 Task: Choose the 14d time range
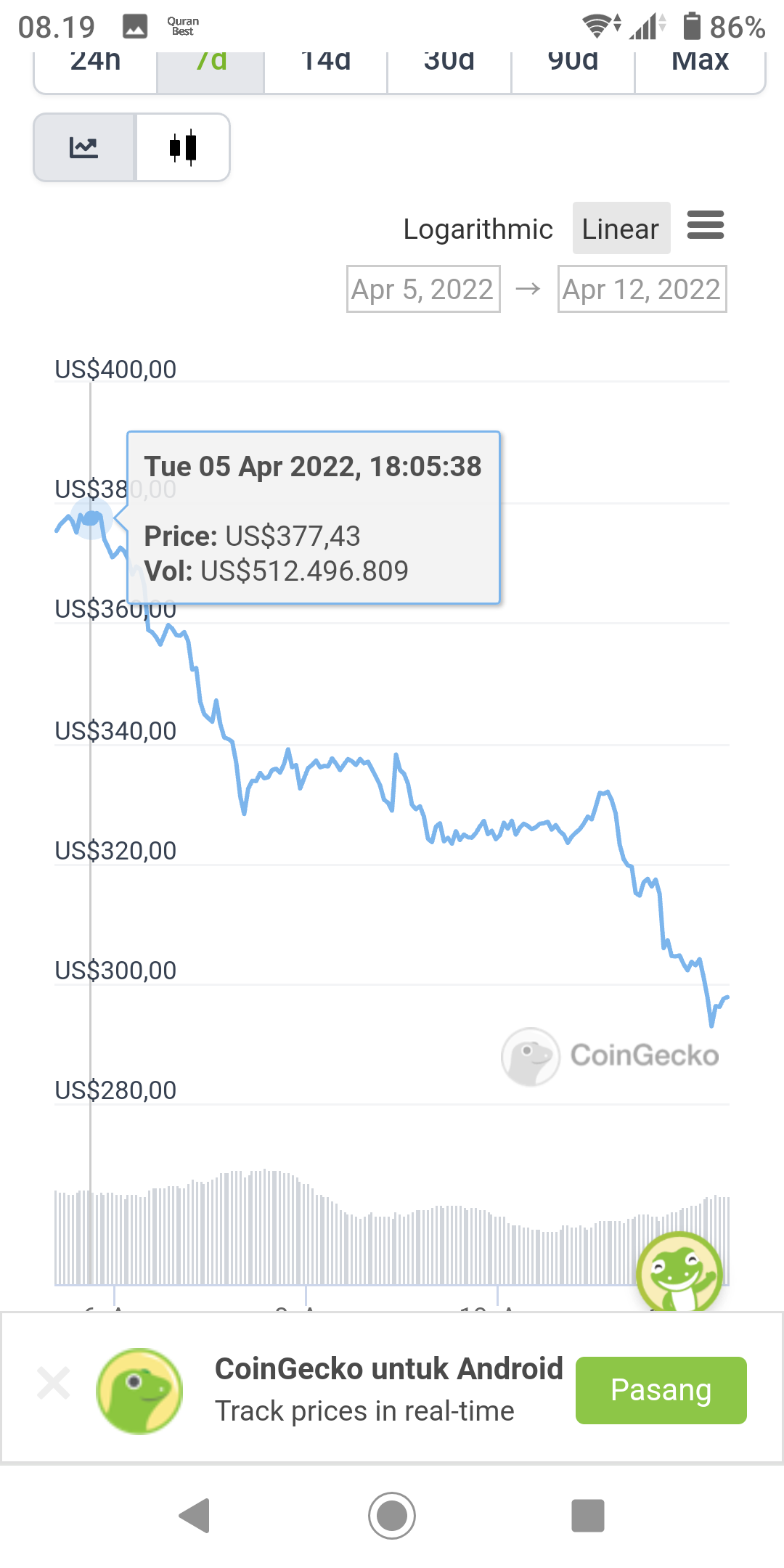326,71
